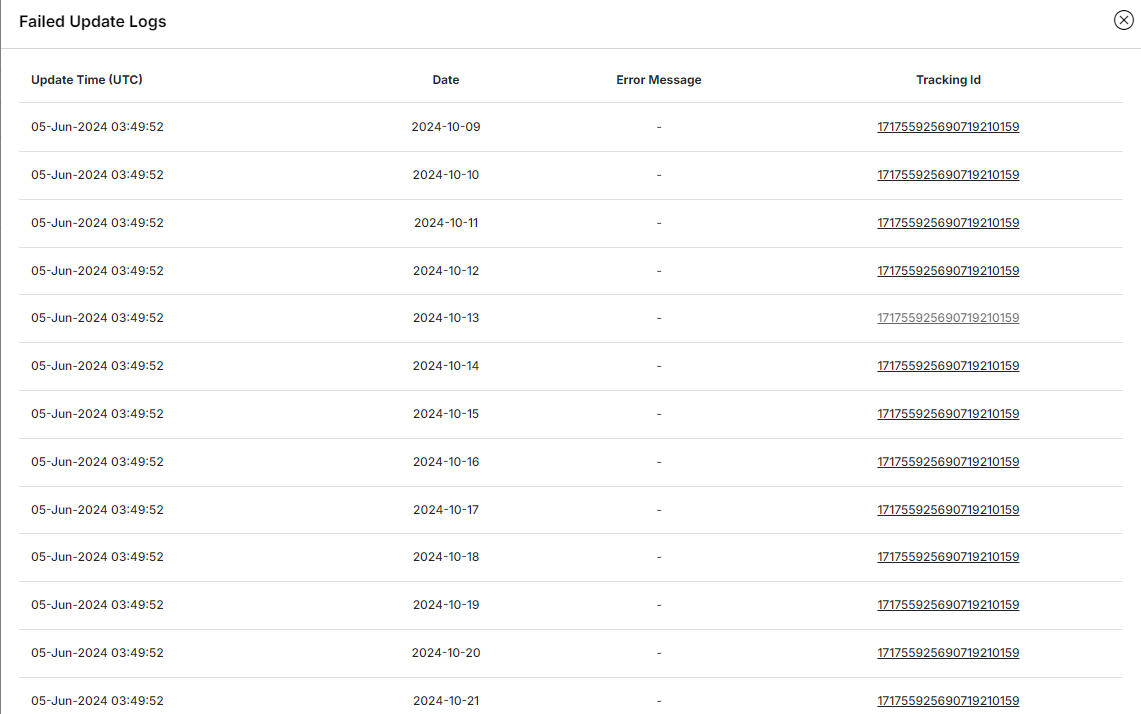Click the Tracking Id column header
This screenshot has width=1141, height=714.
(x=948, y=80)
